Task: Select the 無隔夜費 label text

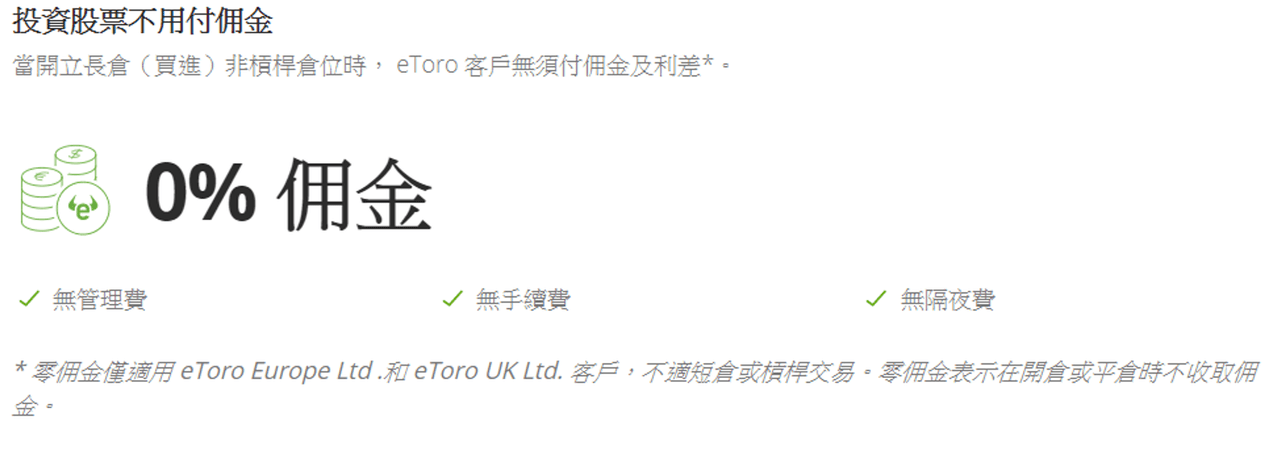Action: [947, 299]
